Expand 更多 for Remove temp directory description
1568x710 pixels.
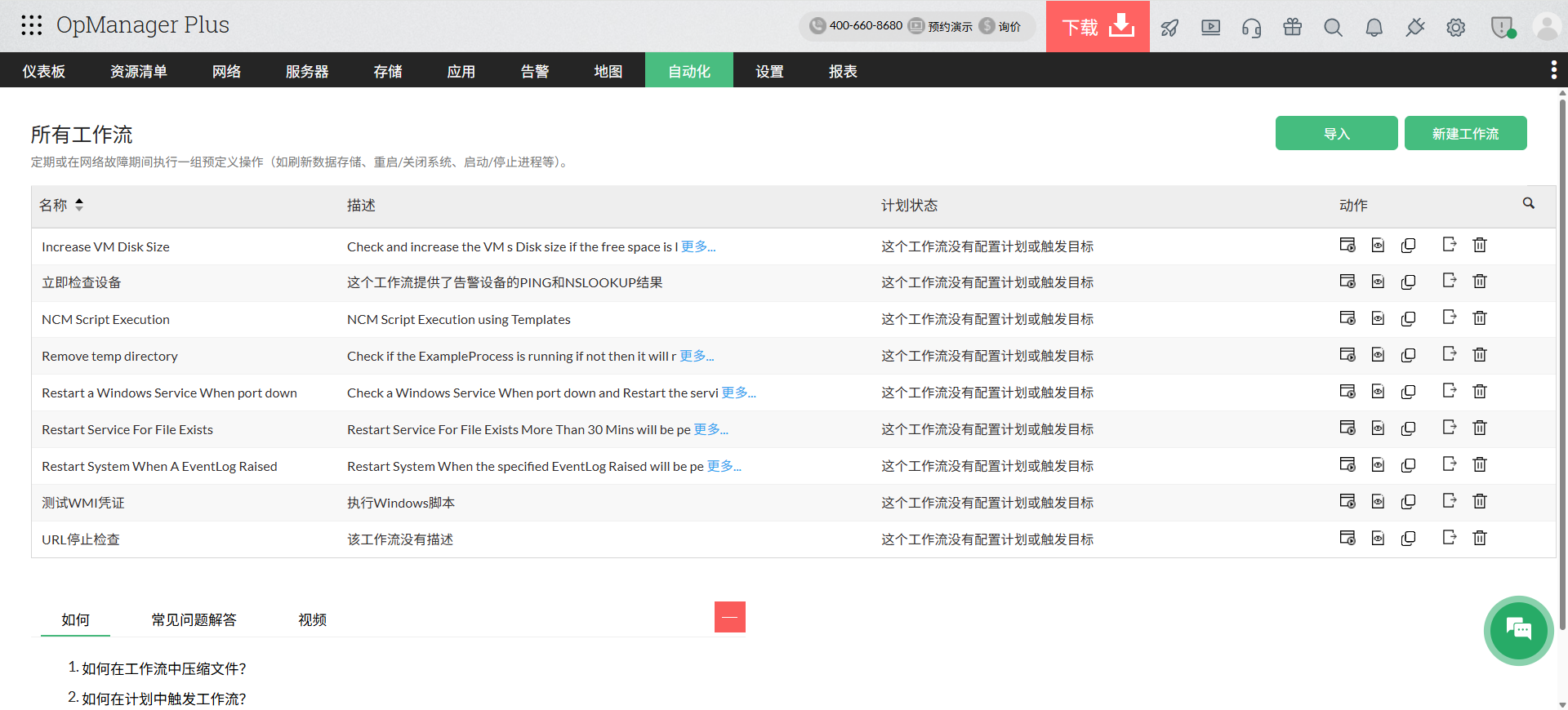[697, 356]
